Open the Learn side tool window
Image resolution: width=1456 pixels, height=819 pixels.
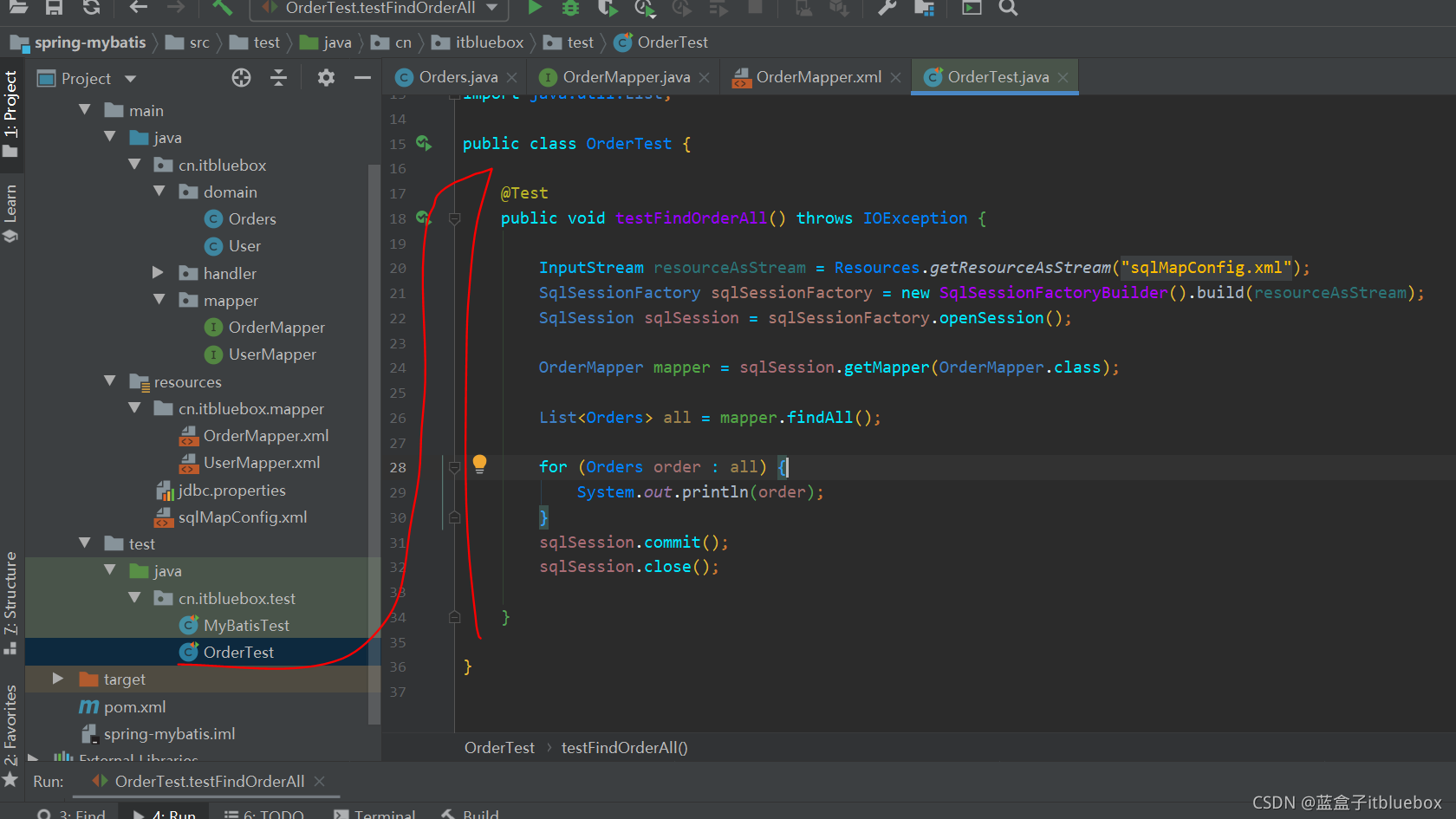(x=10, y=213)
